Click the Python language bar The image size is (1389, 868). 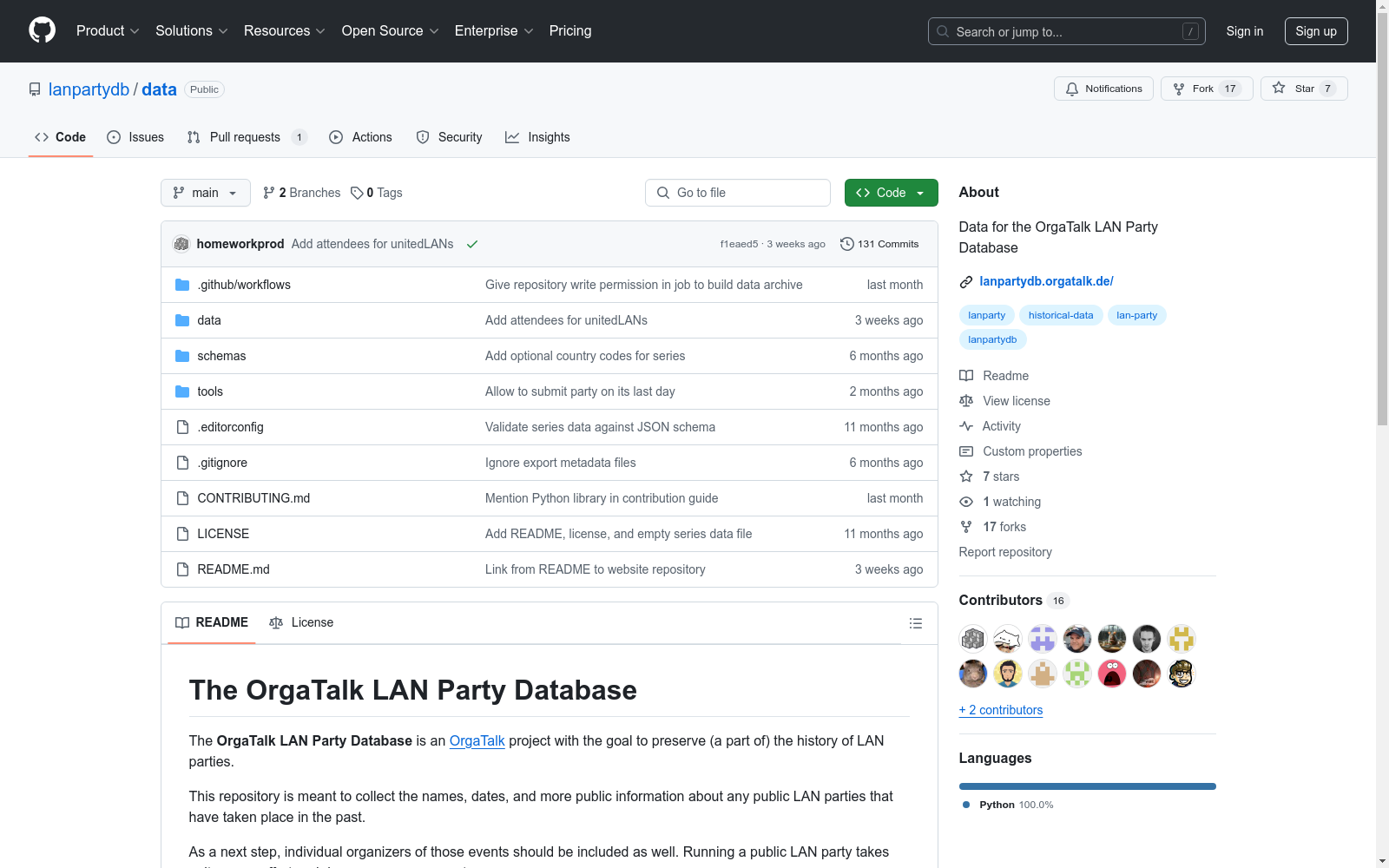pyautogui.click(x=1088, y=786)
